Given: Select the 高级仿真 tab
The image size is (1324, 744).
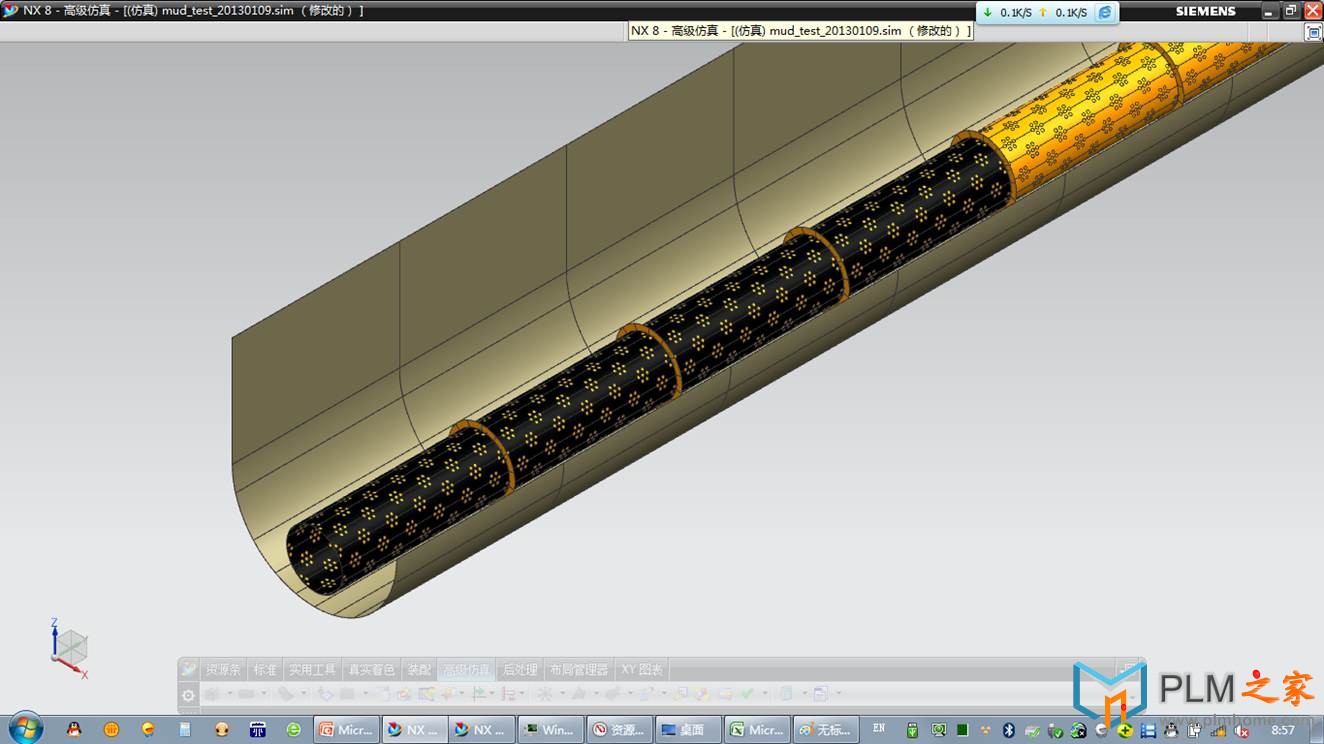Looking at the screenshot, I should point(466,670).
